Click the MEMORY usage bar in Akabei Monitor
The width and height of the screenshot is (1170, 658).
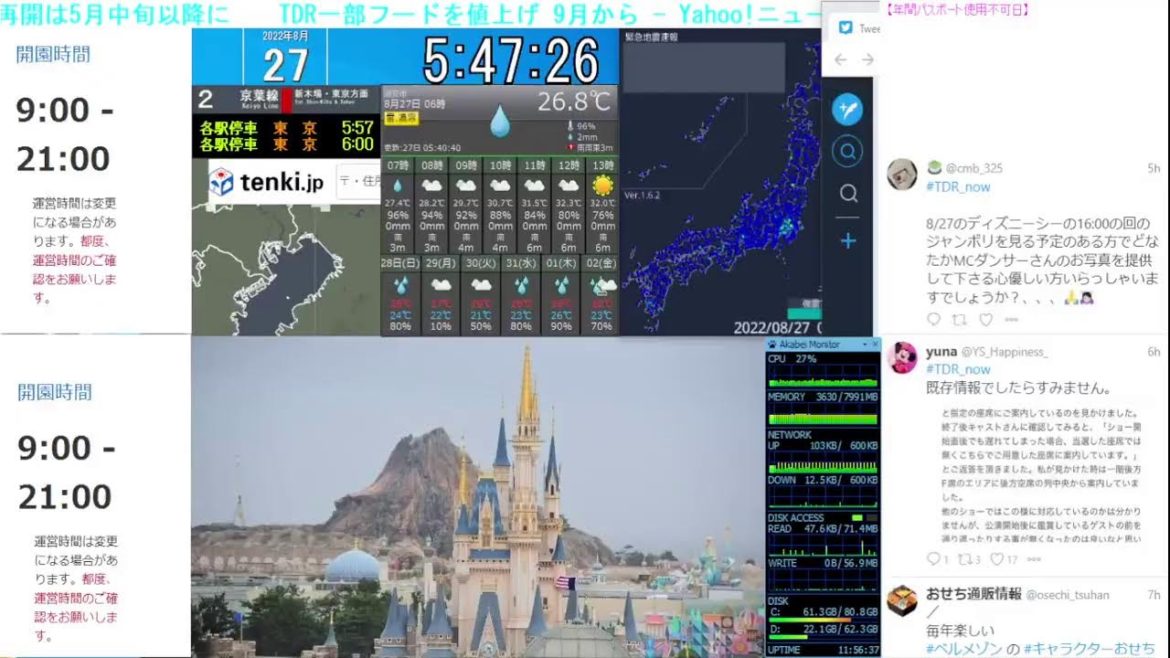[823, 417]
